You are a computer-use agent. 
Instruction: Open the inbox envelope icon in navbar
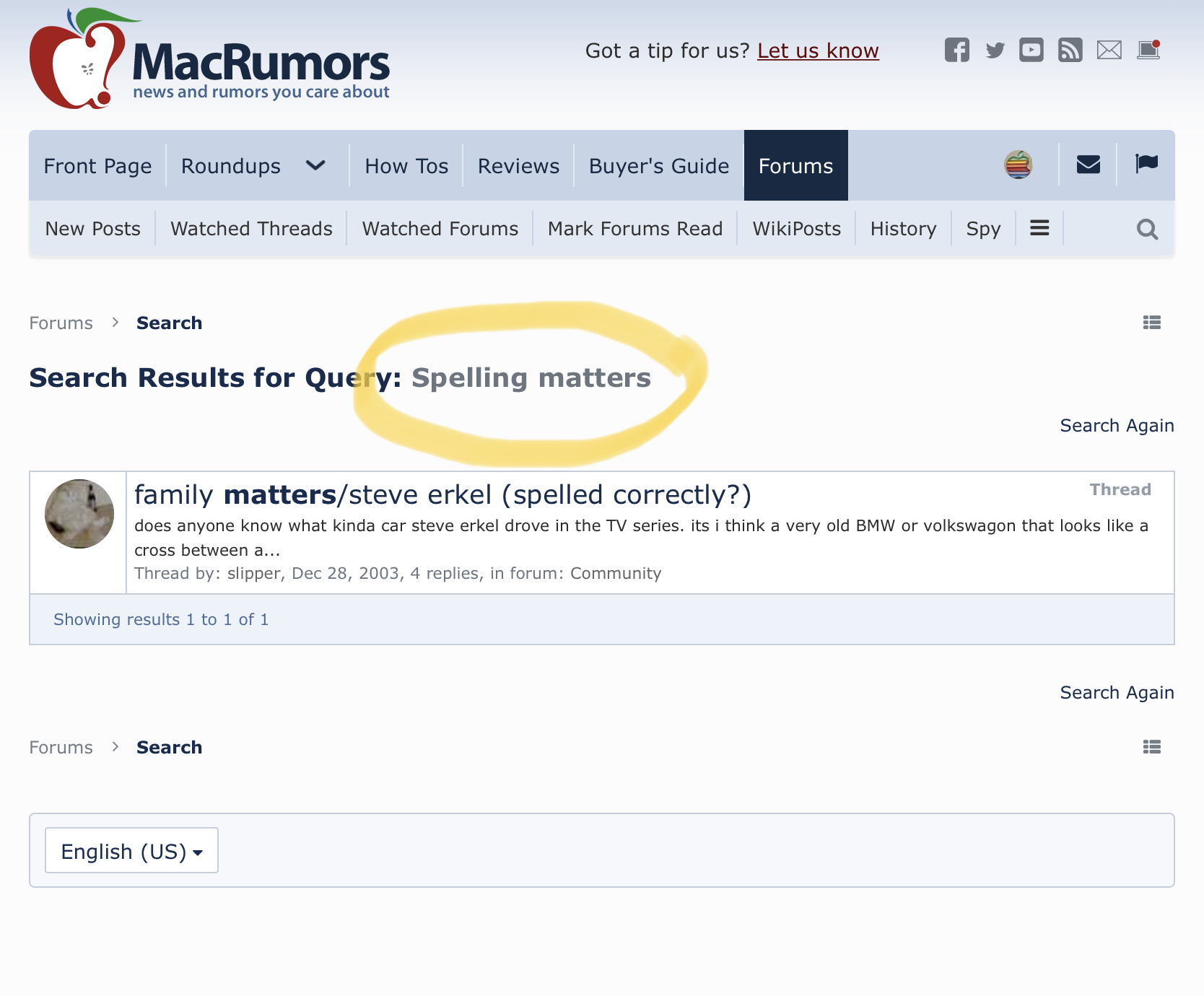1089,165
